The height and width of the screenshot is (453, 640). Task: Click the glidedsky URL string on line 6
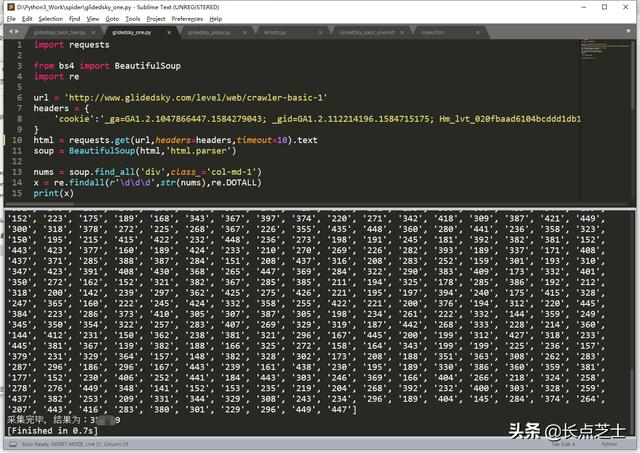click(x=196, y=98)
